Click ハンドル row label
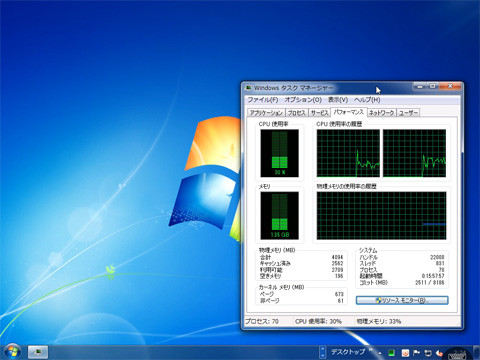 368,257
